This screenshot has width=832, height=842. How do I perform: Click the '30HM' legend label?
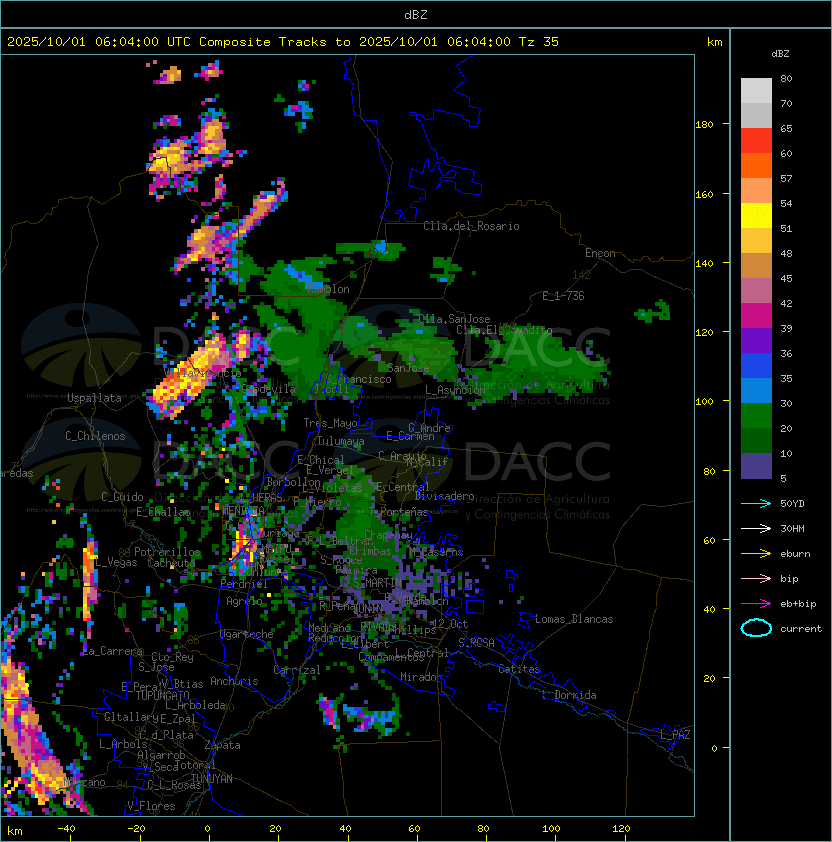pos(792,528)
